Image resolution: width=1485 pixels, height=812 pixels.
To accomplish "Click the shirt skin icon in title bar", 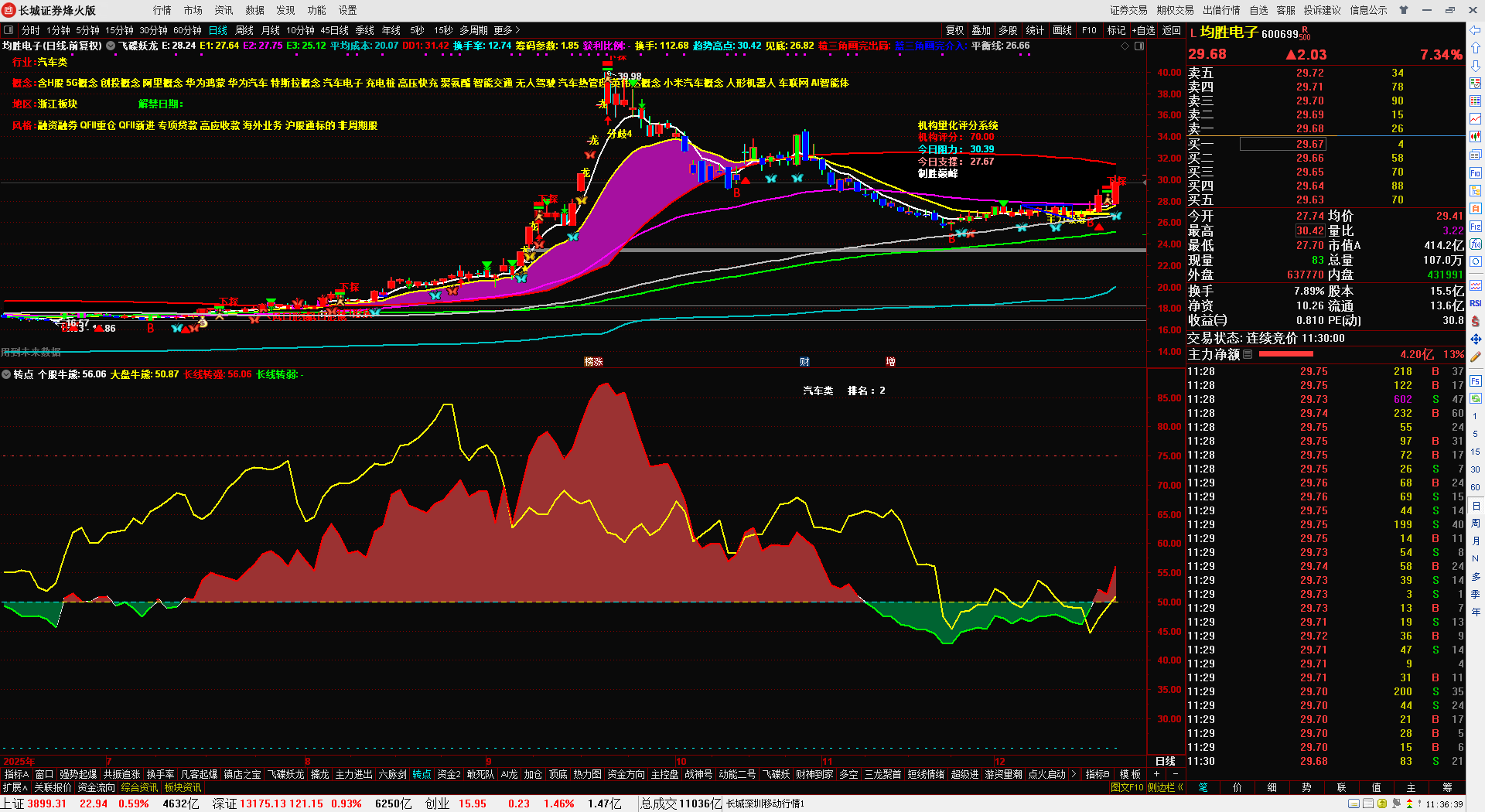I will click(x=1404, y=10).
